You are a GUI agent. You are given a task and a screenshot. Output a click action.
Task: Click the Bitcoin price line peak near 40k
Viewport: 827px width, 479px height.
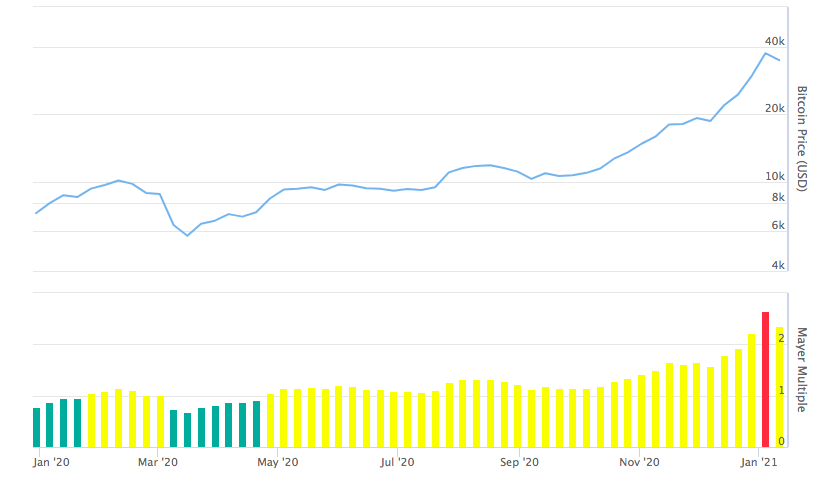pyautogui.click(x=766, y=53)
